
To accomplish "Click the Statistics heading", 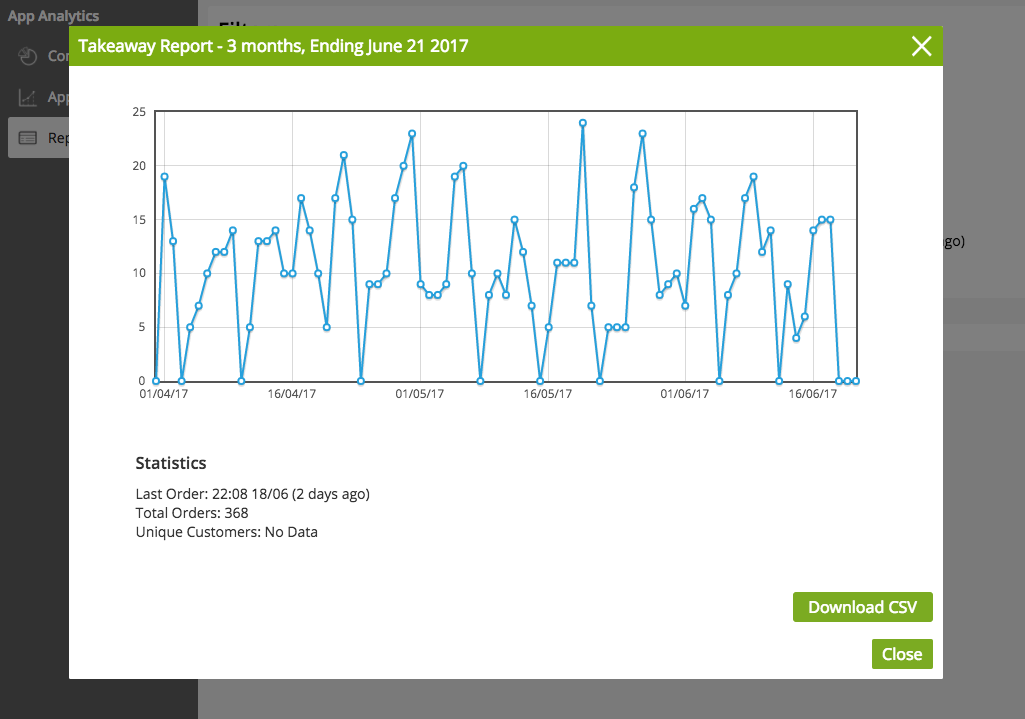I will pyautogui.click(x=171, y=463).
